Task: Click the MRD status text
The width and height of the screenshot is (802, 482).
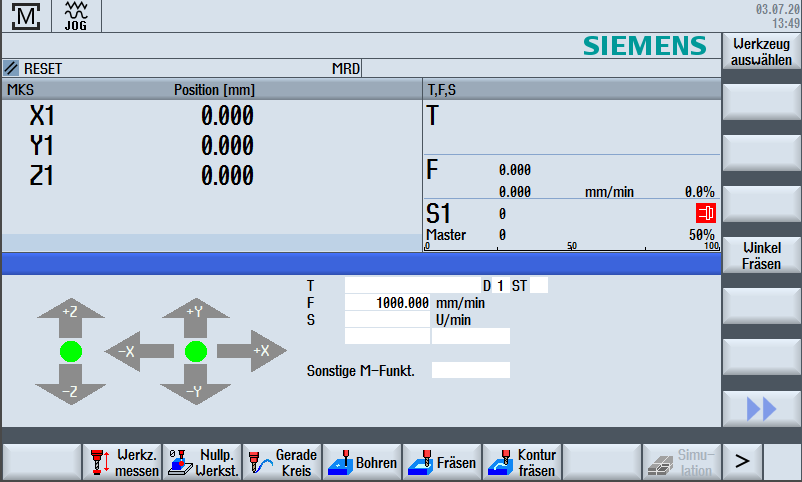Action: [346, 69]
